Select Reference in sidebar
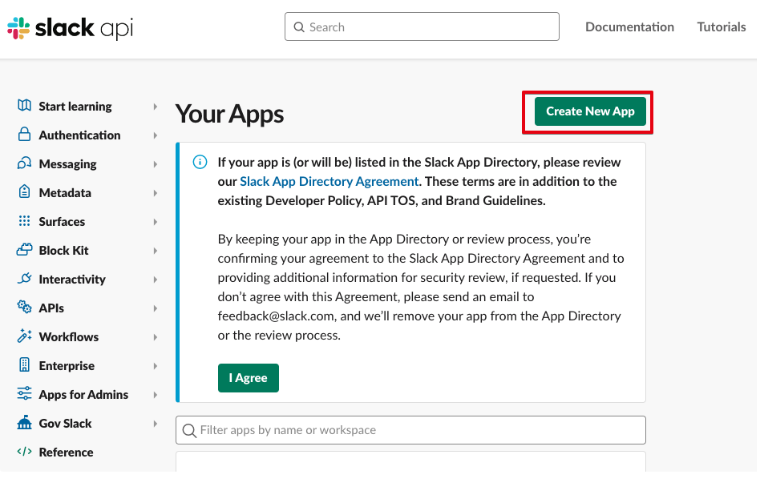This screenshot has width=757, height=478. (66, 452)
